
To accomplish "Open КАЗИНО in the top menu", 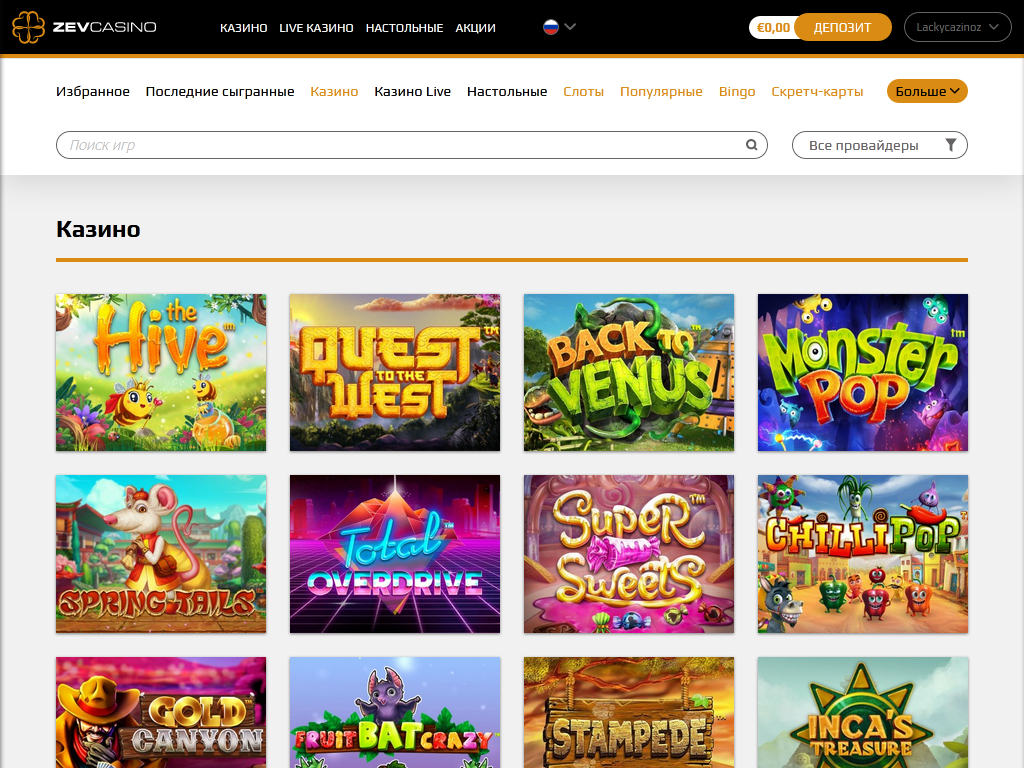I will pyautogui.click(x=244, y=28).
